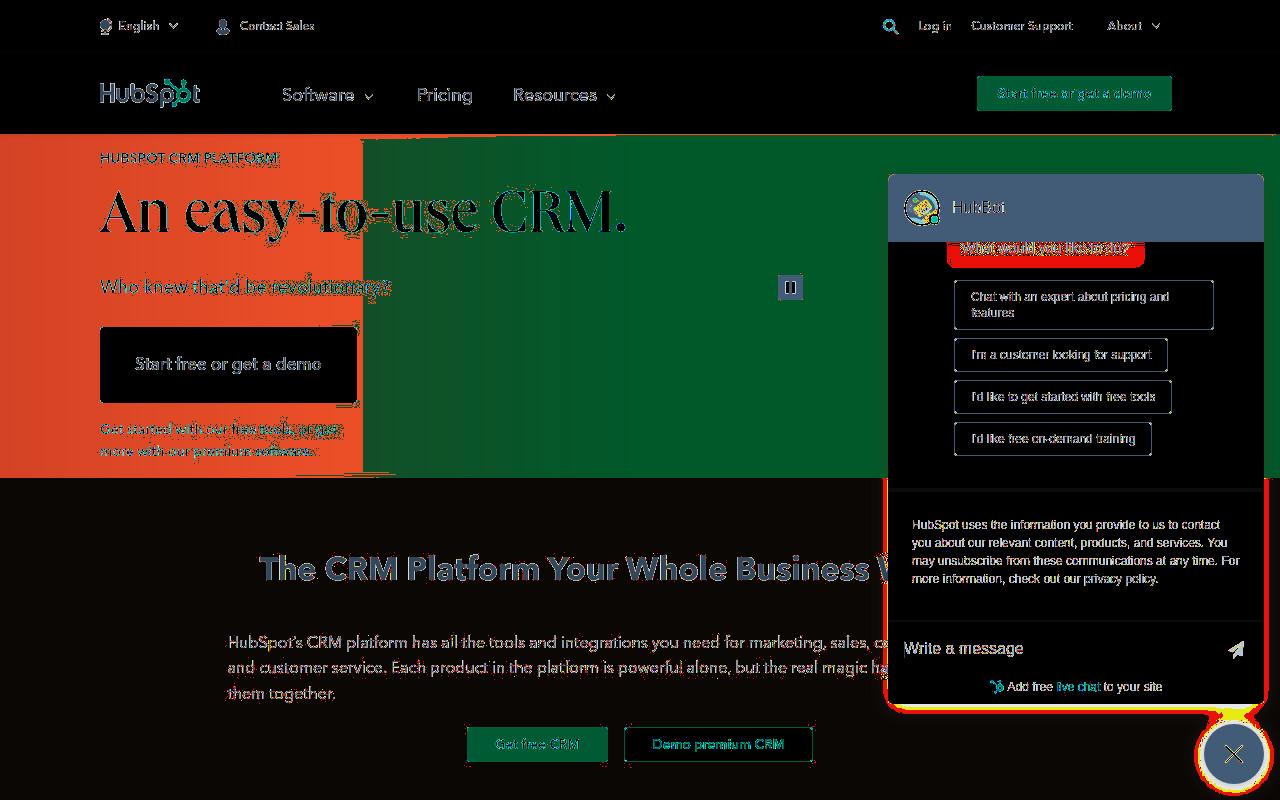Open the live chat link
This screenshot has height=800, width=1280.
1078,687
